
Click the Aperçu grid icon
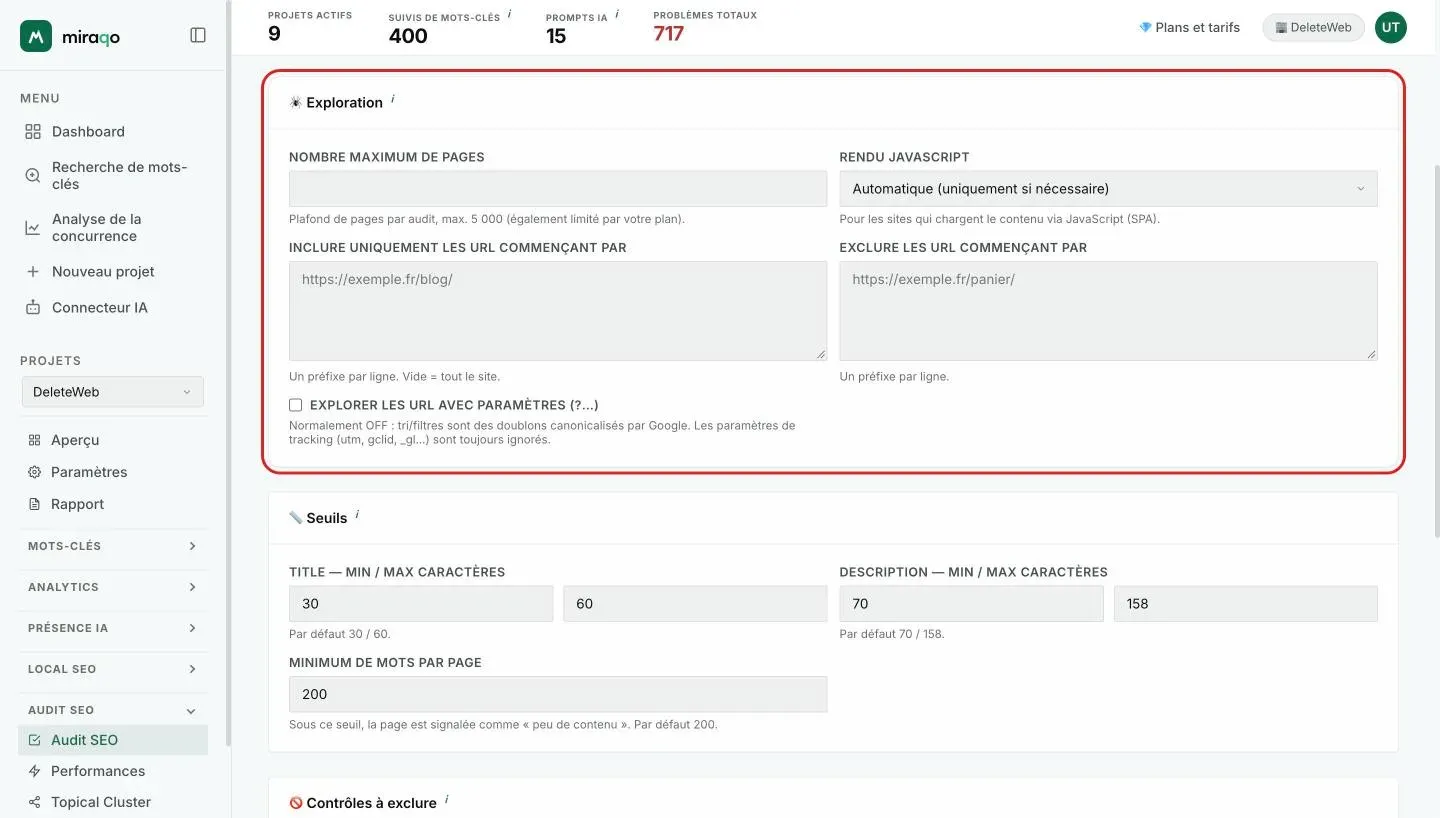34,440
